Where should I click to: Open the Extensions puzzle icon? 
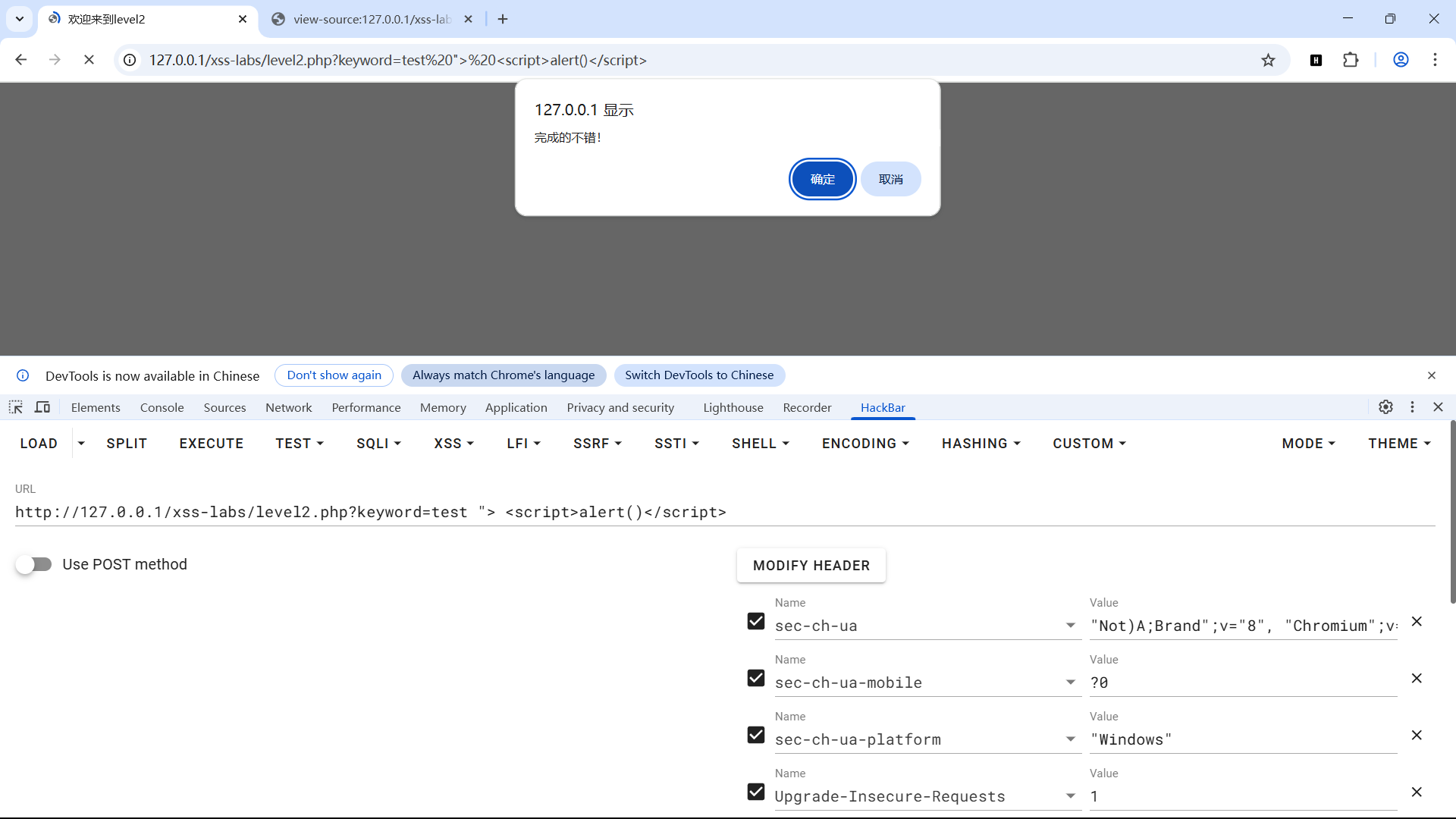pos(1351,60)
